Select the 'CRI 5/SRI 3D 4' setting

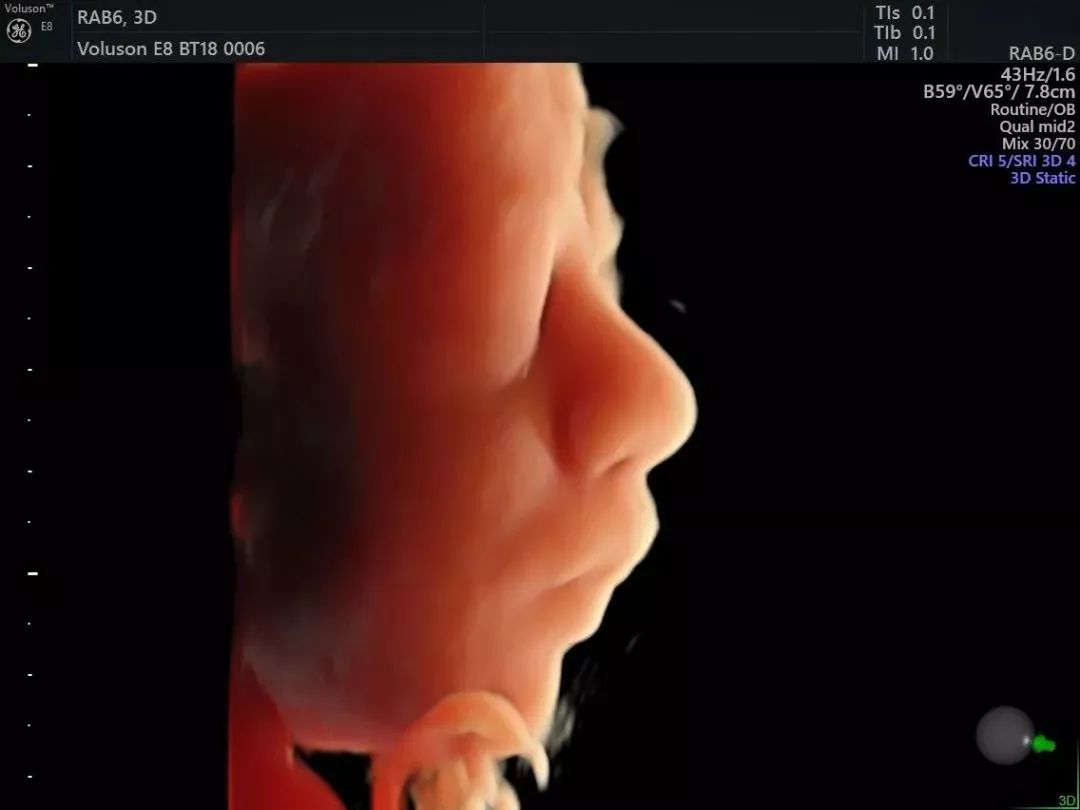pos(1021,161)
